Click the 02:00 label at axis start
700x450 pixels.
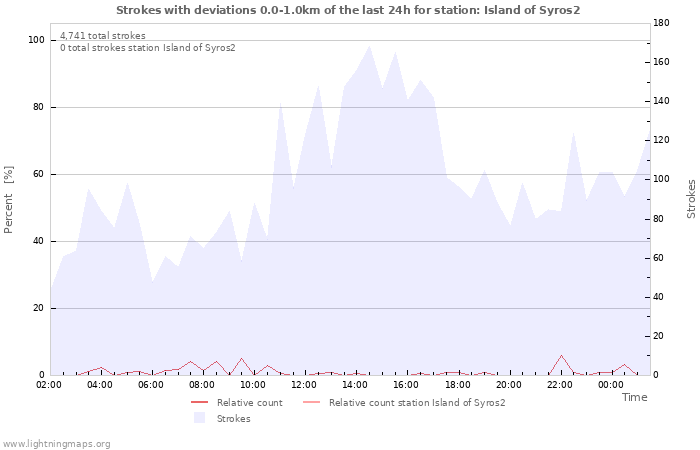click(x=49, y=384)
